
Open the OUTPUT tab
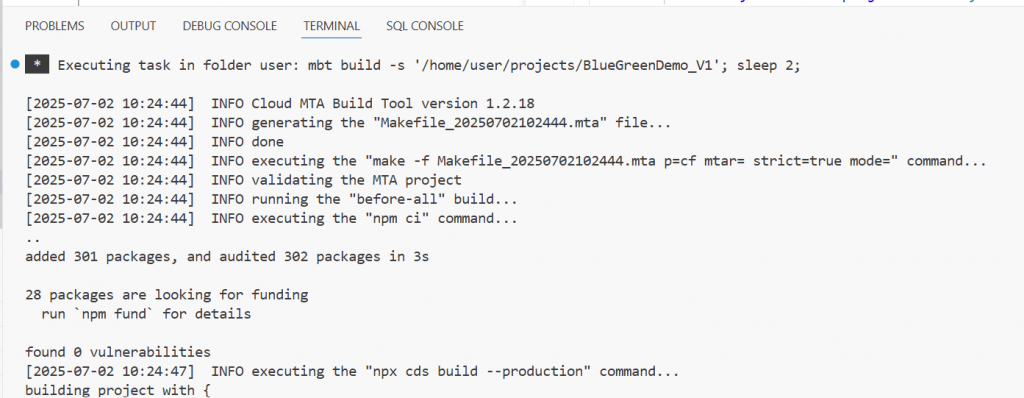133,26
